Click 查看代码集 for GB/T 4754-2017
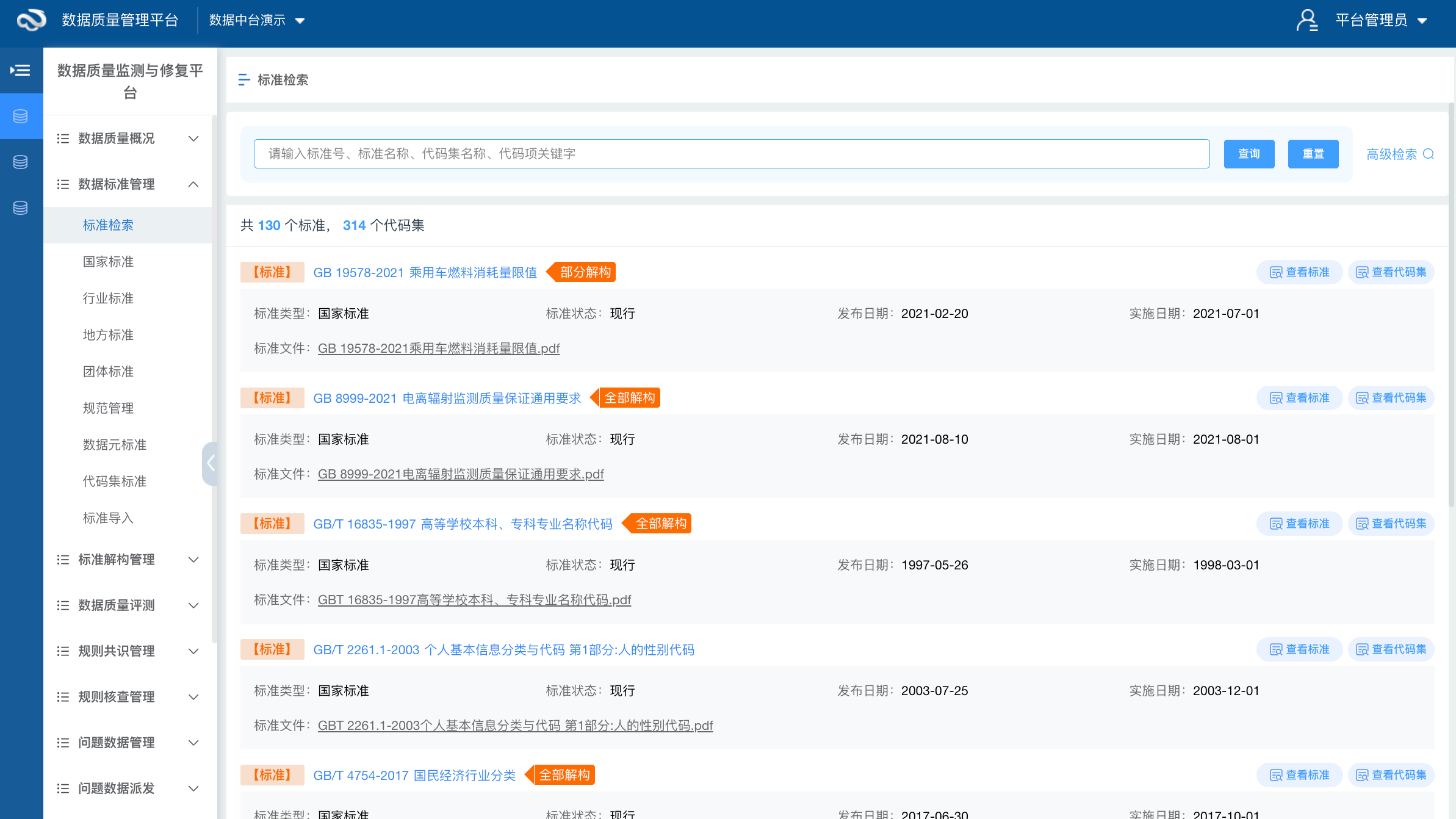 1391,774
